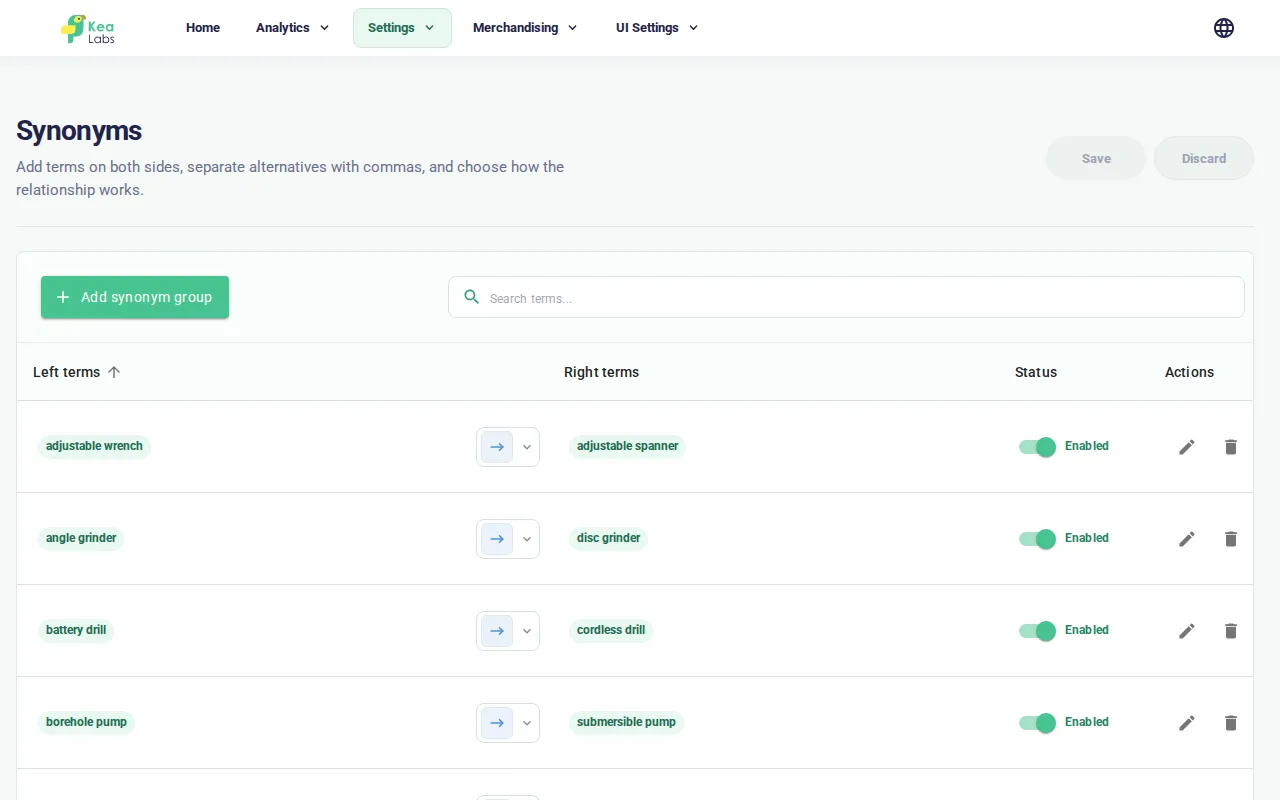Viewport: 1280px width, 800px height.
Task: Open the language globe icon
Action: pyautogui.click(x=1224, y=28)
